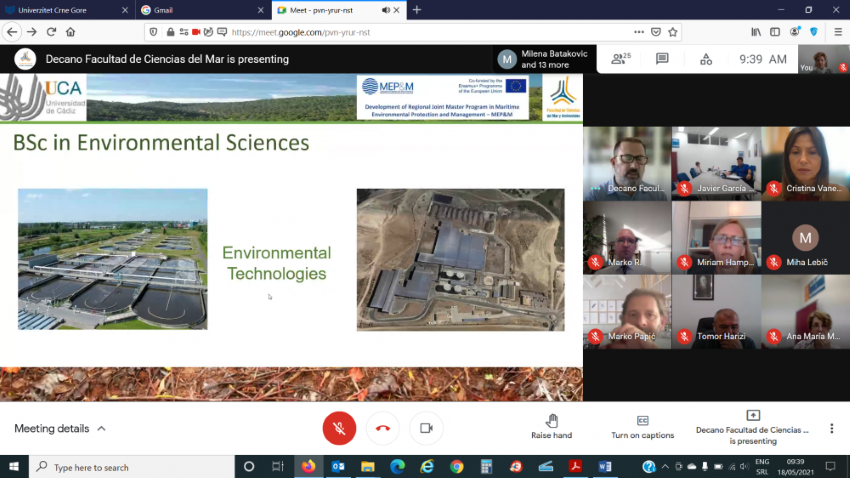The image size is (850, 478).
Task: Open the Meet activities icon
Action: coord(706,59)
